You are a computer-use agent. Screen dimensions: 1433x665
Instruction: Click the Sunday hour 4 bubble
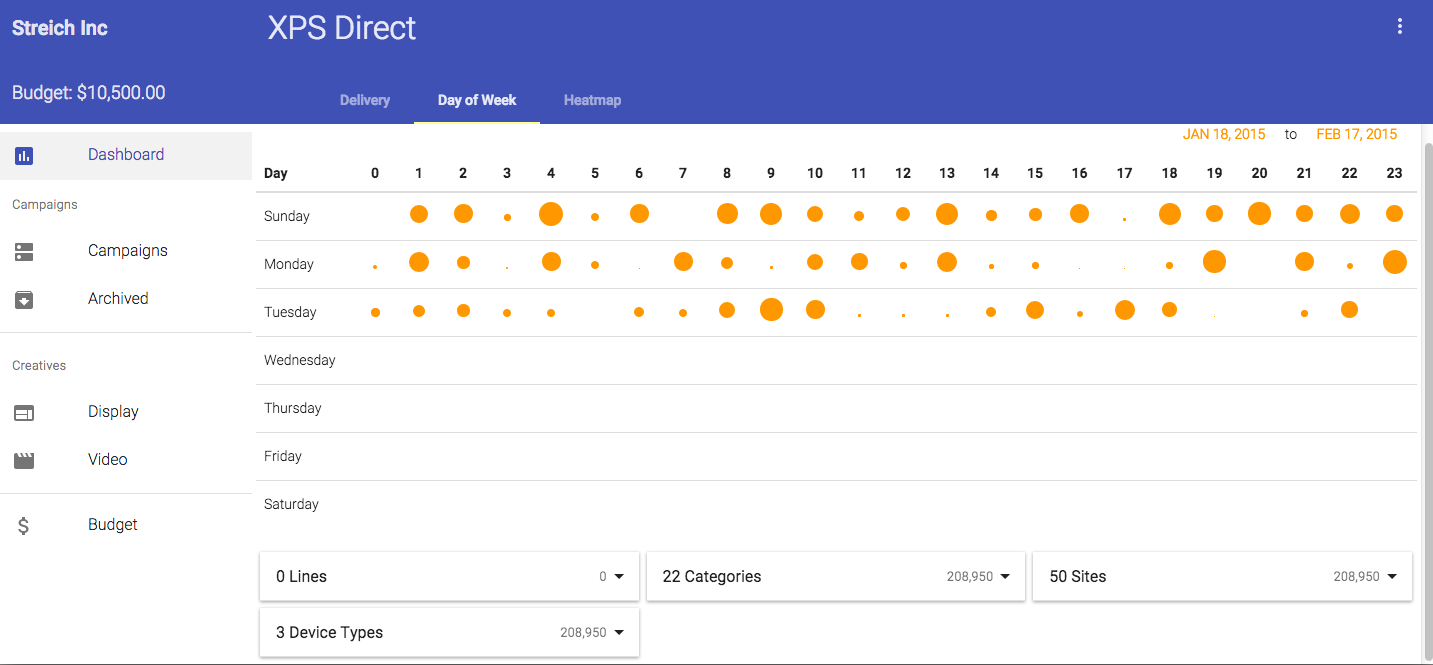[551, 214]
